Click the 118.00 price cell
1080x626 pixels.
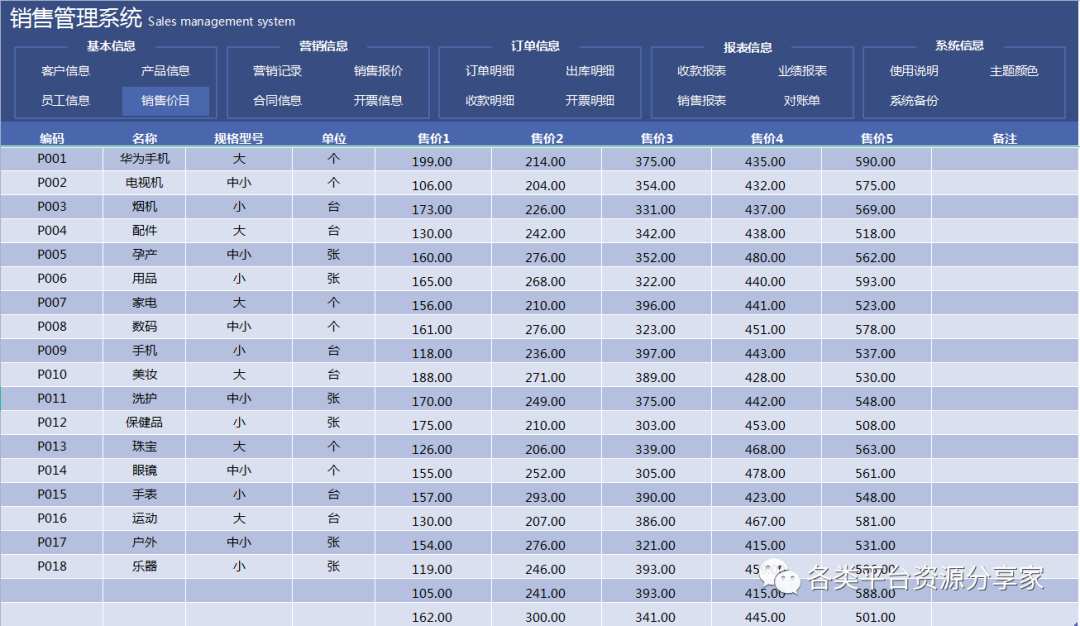[433, 352]
